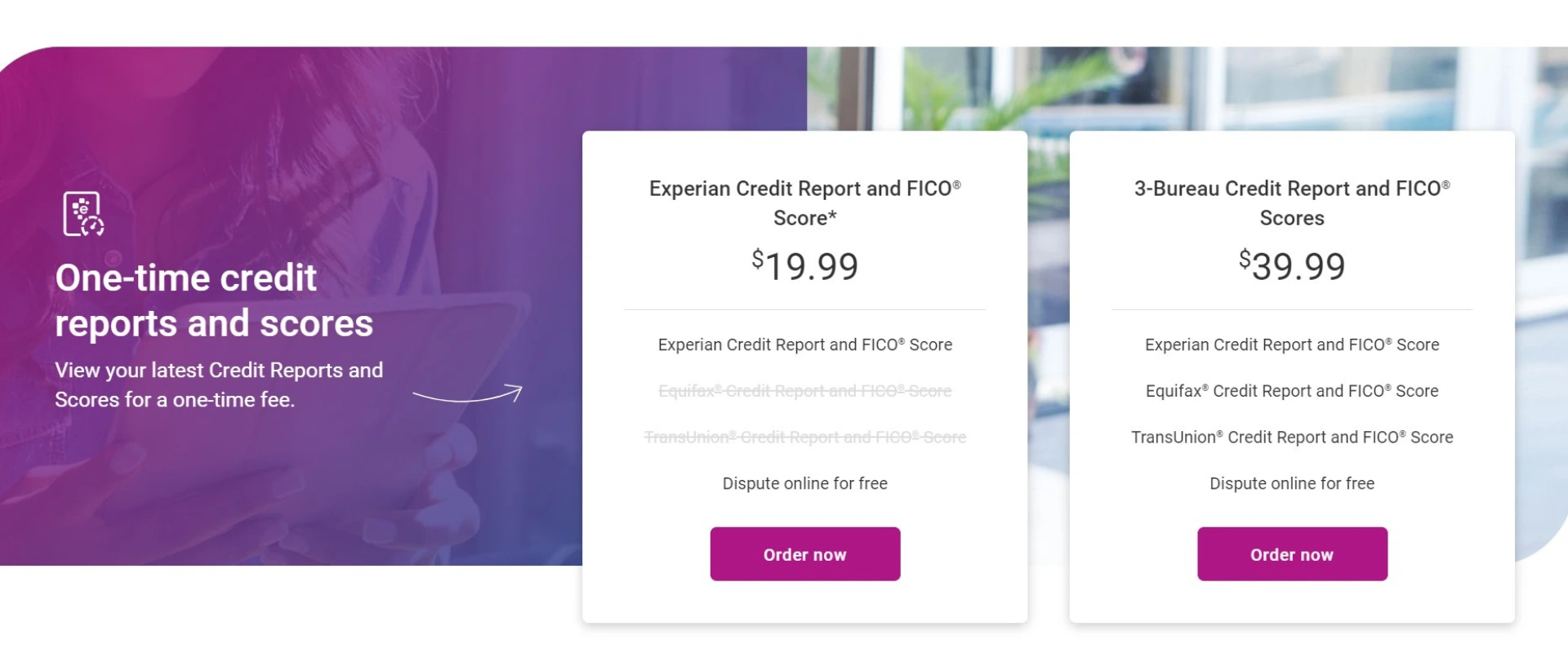Click Order now for the $19.99 plan

804,553
